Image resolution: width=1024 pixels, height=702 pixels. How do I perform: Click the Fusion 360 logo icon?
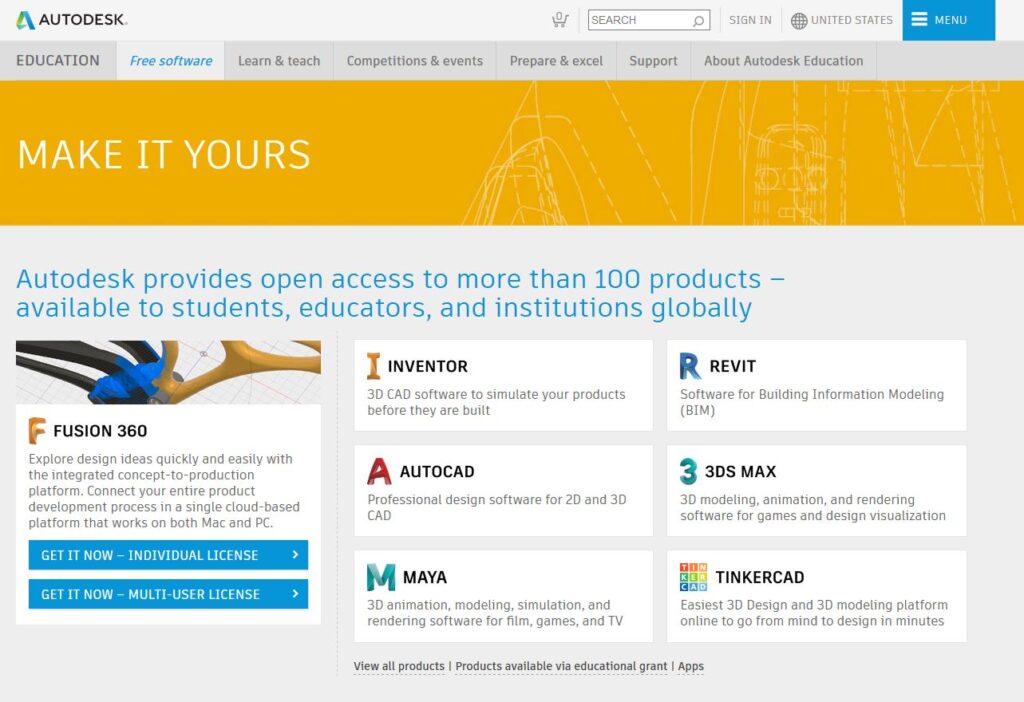coord(37,430)
